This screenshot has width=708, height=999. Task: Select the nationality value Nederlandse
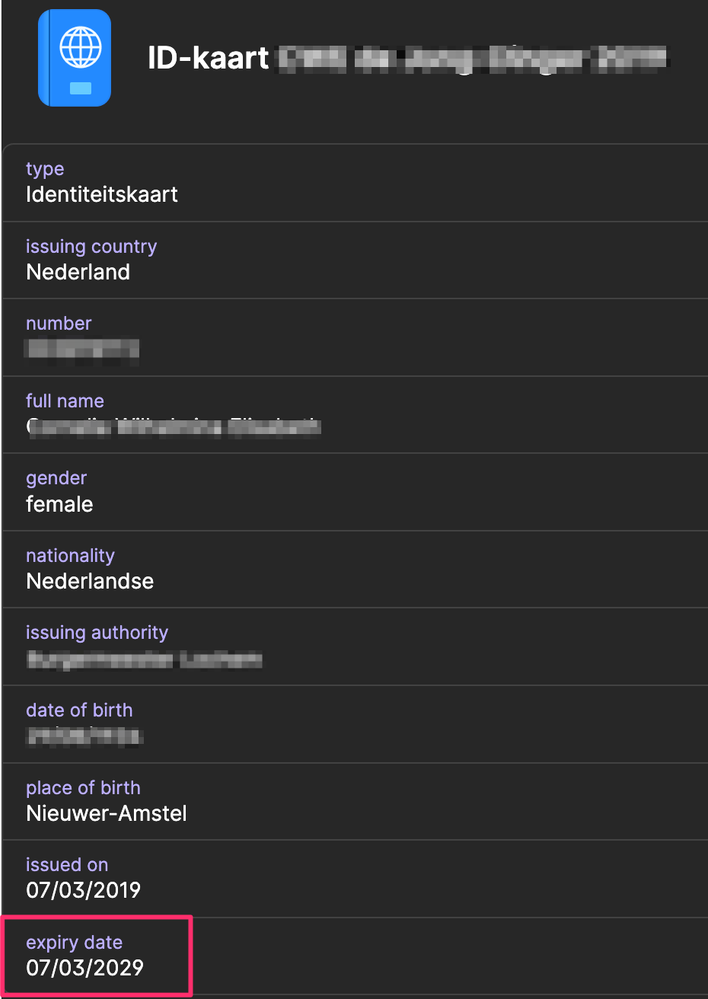click(90, 582)
